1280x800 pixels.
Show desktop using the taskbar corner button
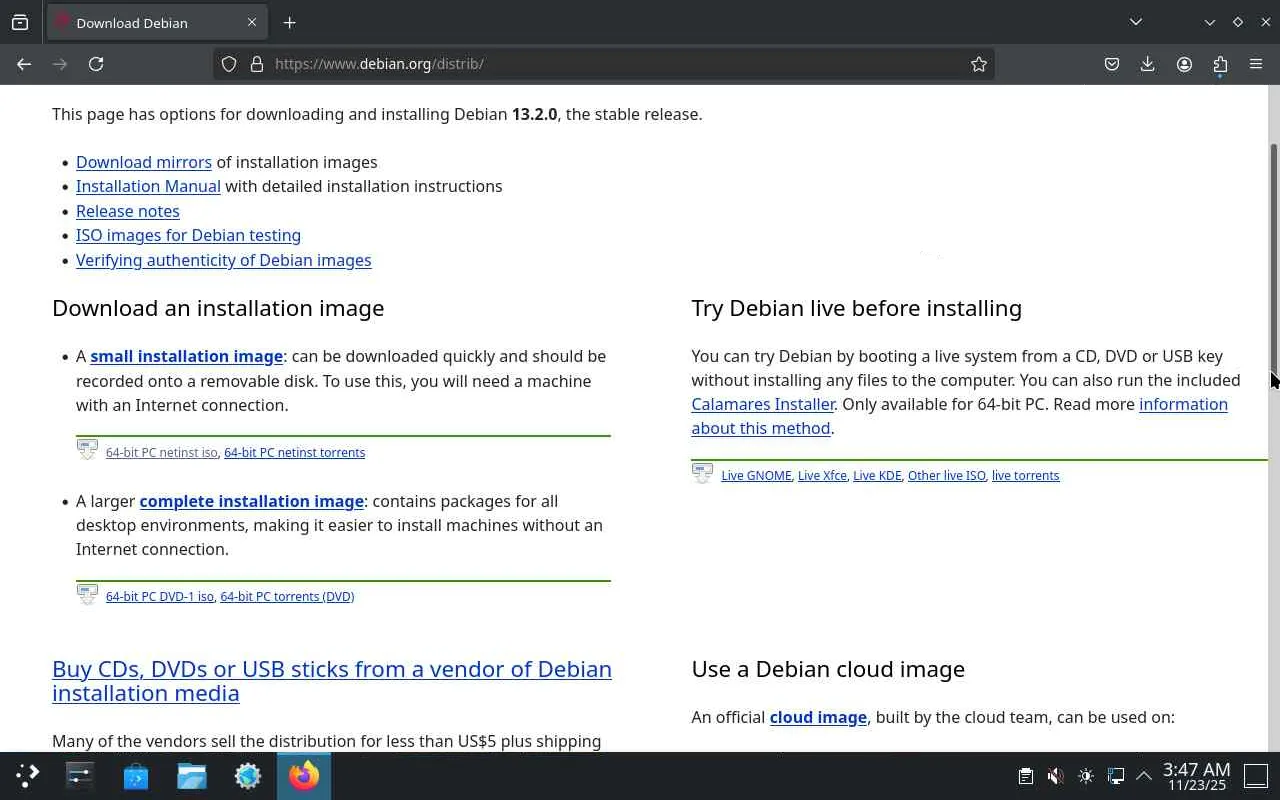[x=1256, y=776]
